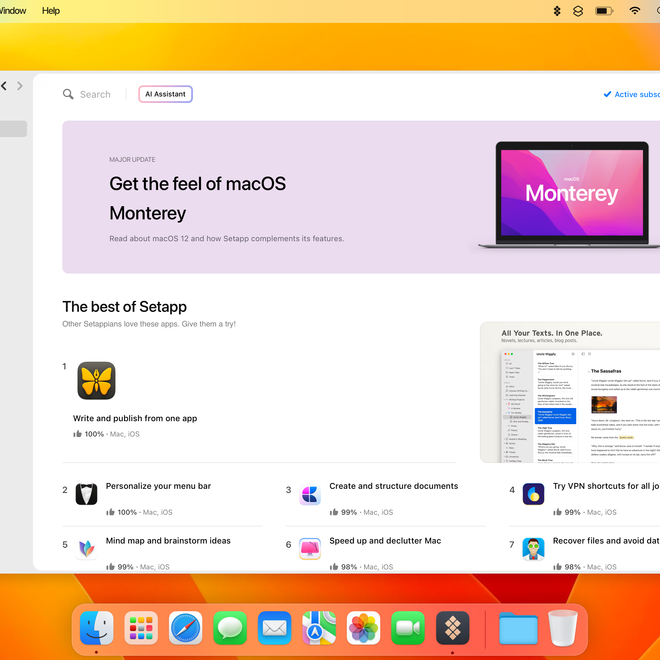Open the macOS Monterey update banner
660x660 pixels.
tap(361, 197)
